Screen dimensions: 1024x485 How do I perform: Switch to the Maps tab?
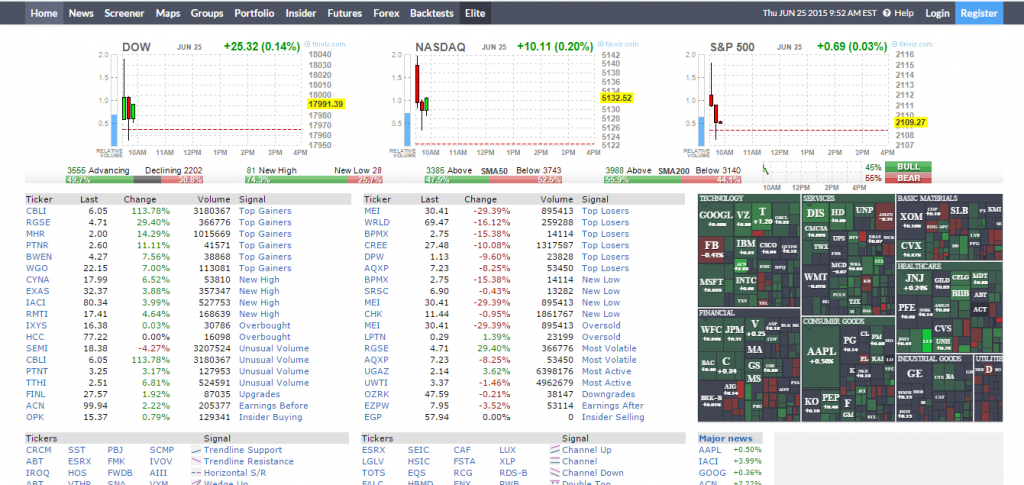168,13
